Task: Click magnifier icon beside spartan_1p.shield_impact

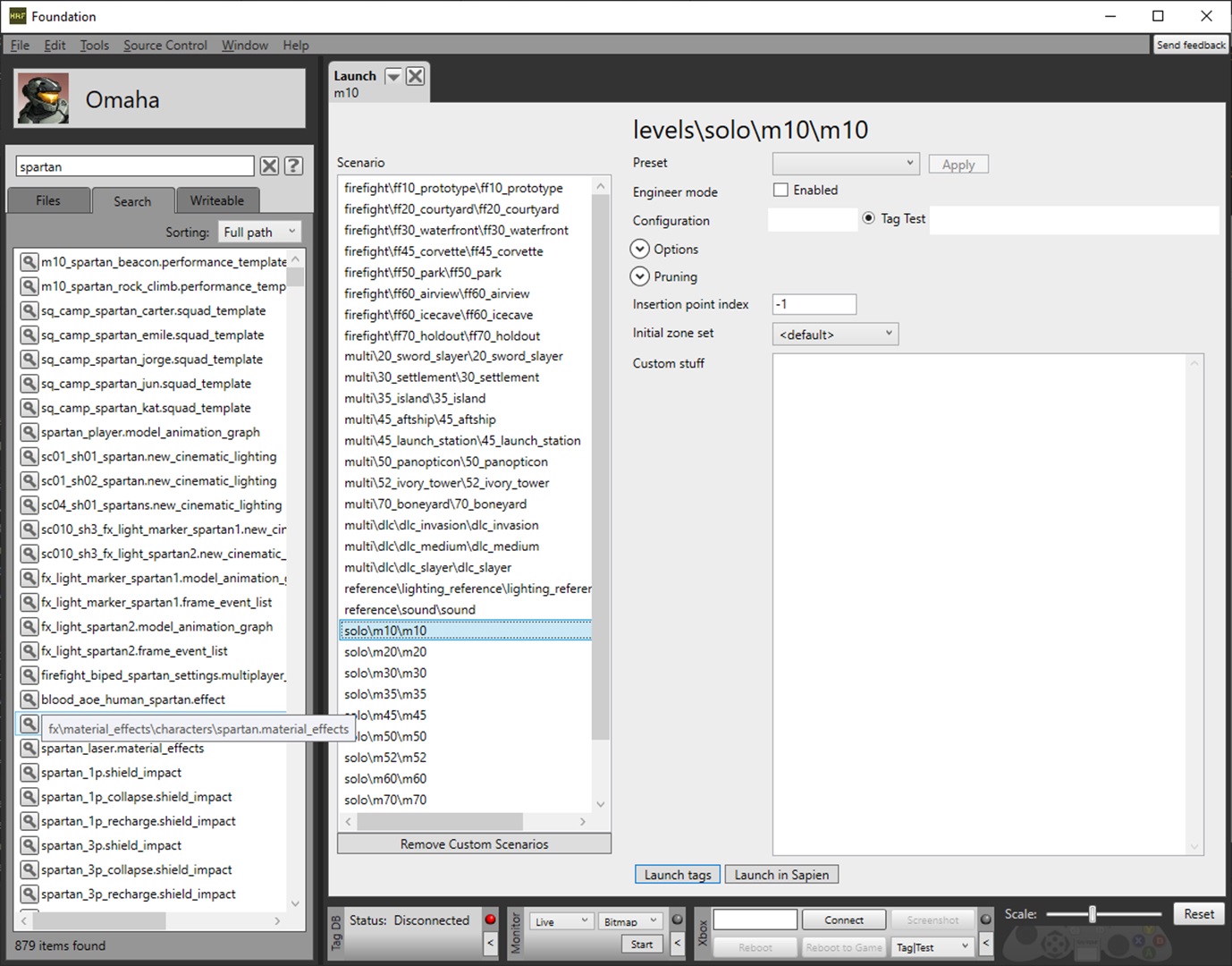Action: pos(29,772)
